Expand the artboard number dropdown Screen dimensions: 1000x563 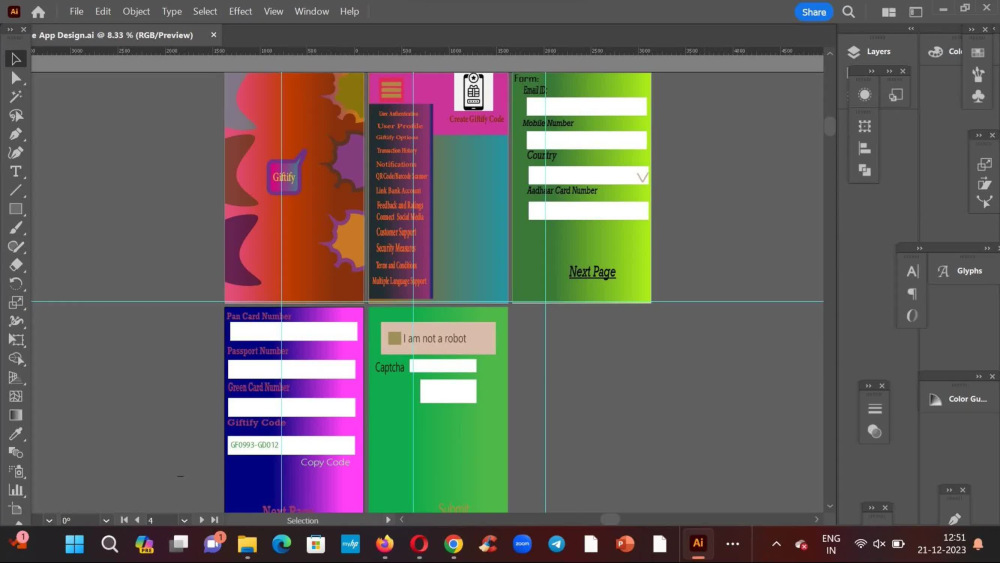click(184, 520)
